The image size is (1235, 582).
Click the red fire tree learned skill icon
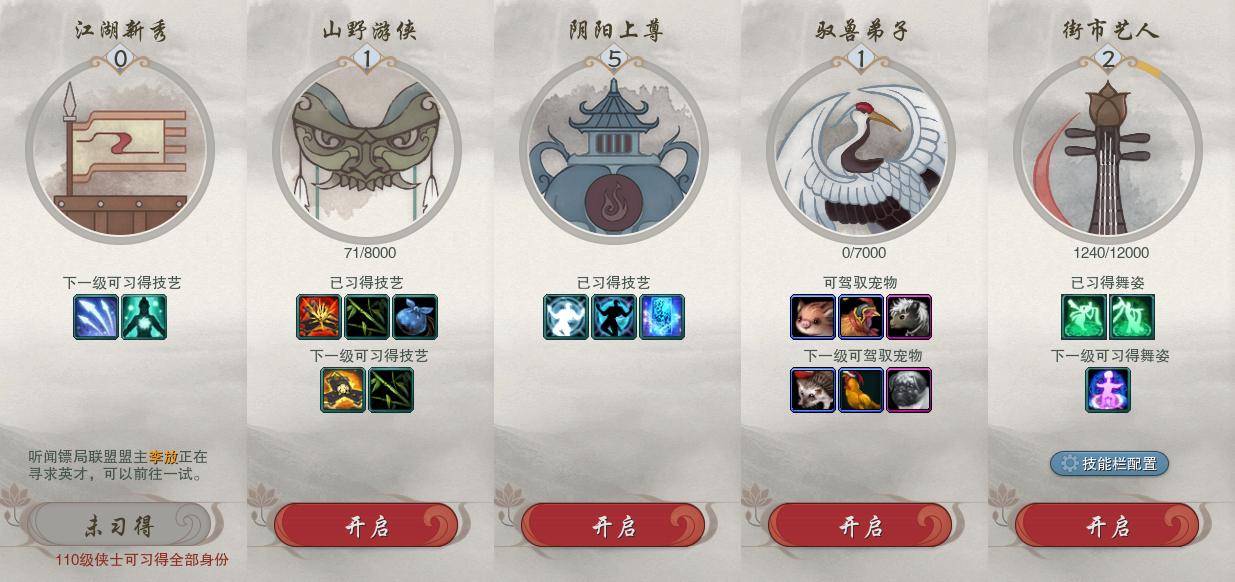[319, 317]
